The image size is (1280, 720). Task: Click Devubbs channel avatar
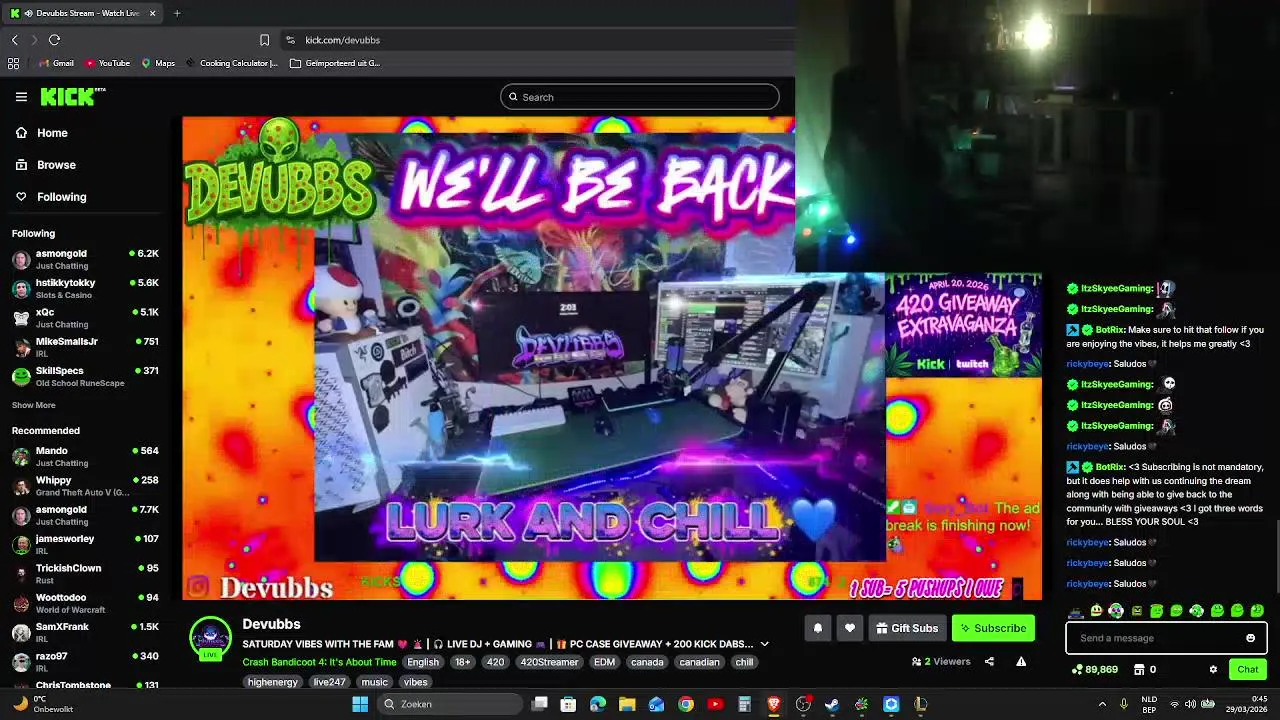tap(210, 637)
